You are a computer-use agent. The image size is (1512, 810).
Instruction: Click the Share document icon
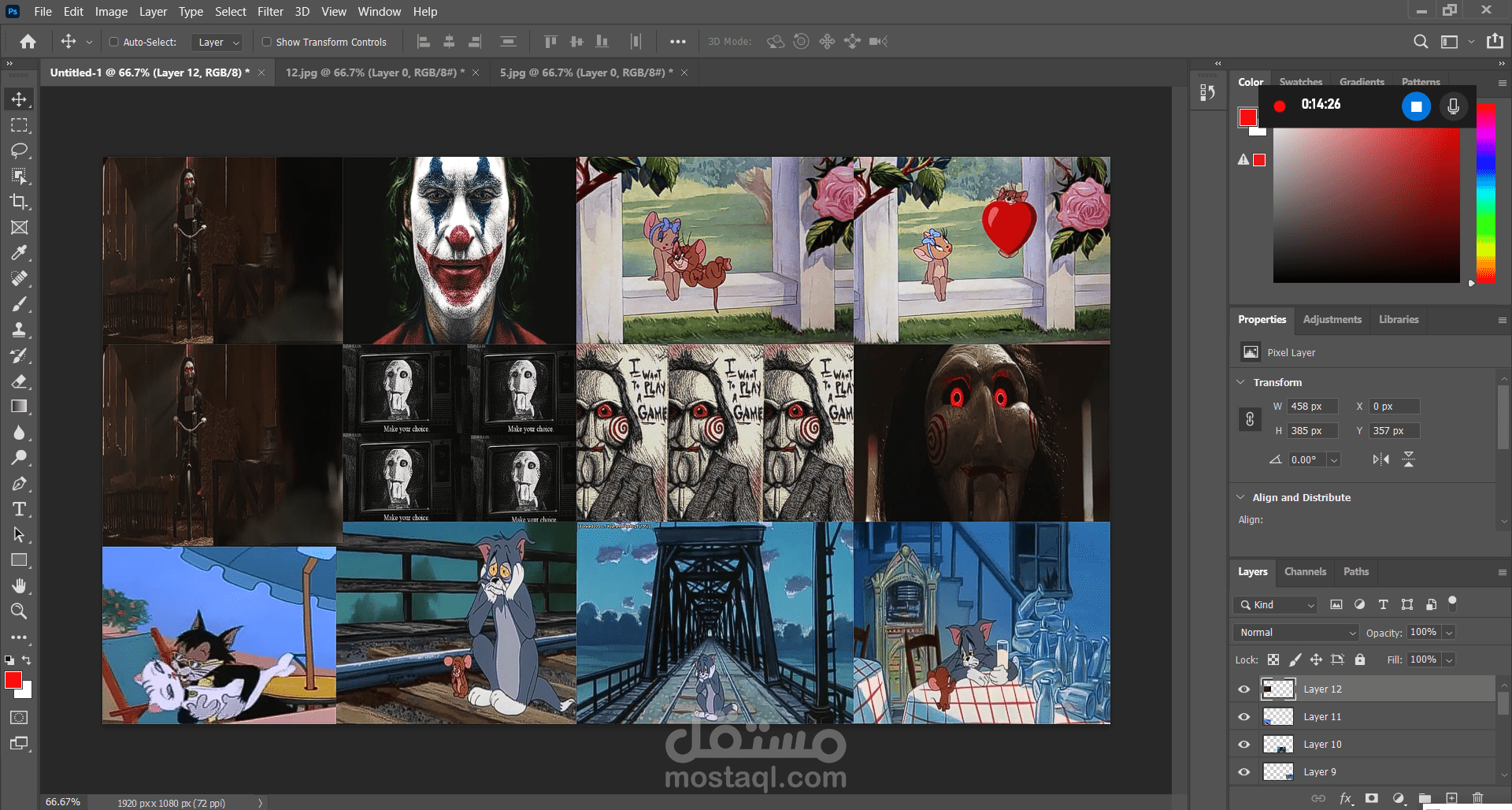click(1495, 41)
